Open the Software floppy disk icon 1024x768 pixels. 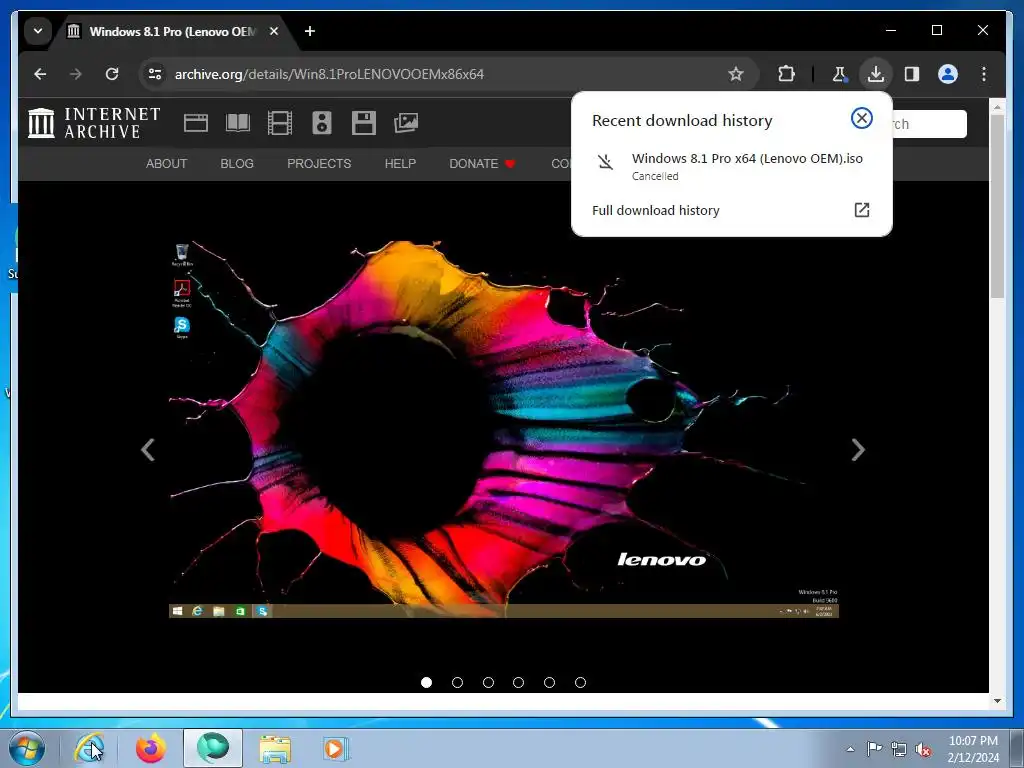(364, 123)
